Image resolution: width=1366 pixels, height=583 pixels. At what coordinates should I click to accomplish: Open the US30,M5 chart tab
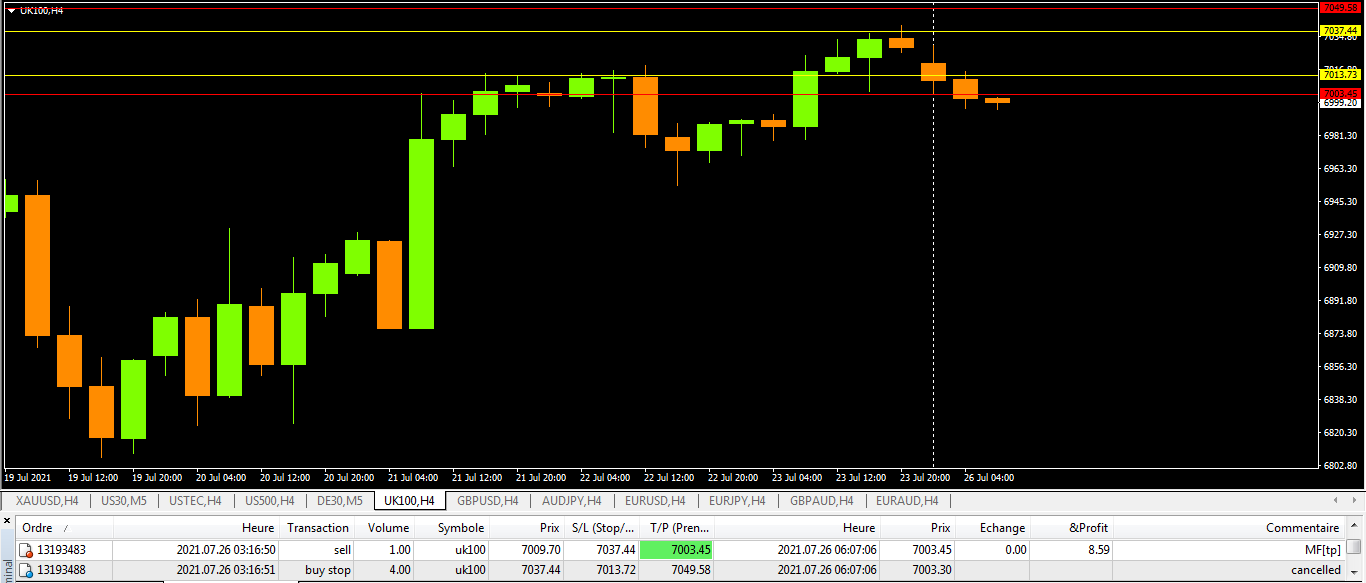pyautogui.click(x=124, y=501)
